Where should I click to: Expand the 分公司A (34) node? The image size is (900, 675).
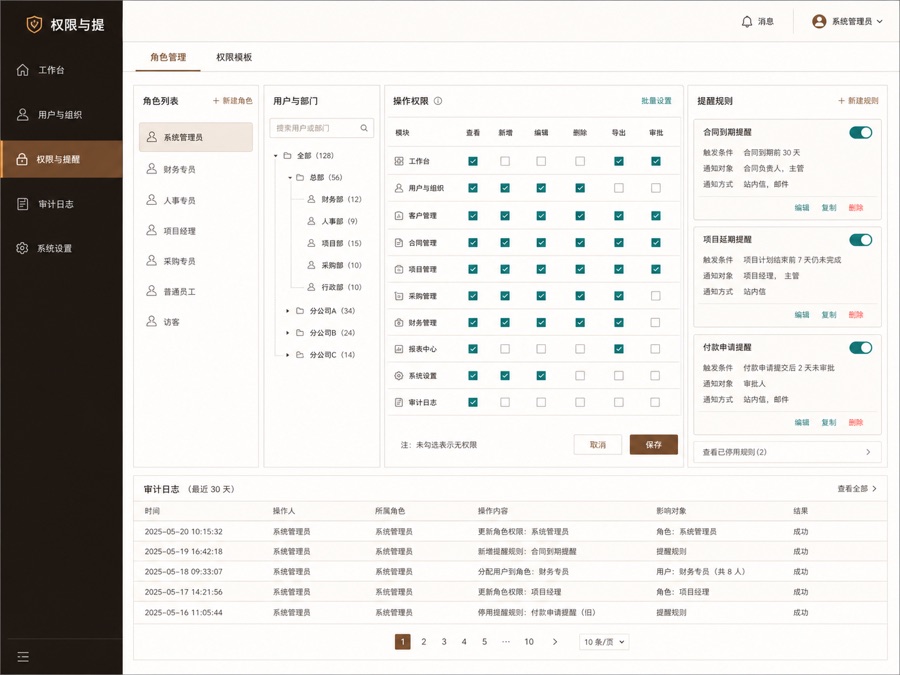tap(288, 311)
